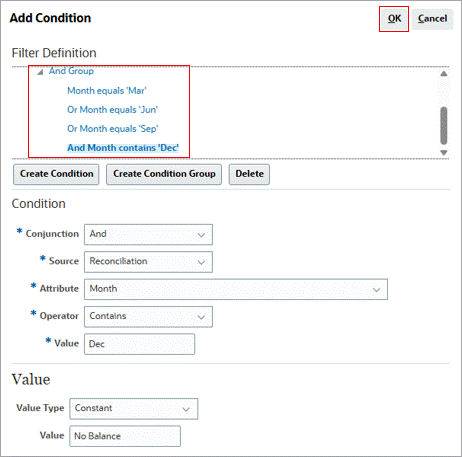The width and height of the screenshot is (462, 457).
Task: Select condition Month equals 'Mar'
Action: (107, 91)
